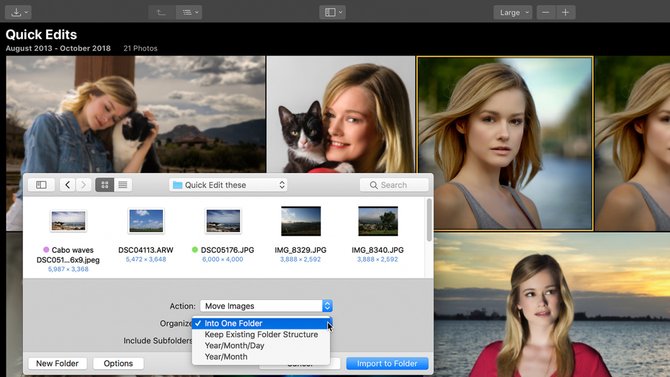Switch the dialog to icon grid view
This screenshot has height=377, width=670.
105,185
